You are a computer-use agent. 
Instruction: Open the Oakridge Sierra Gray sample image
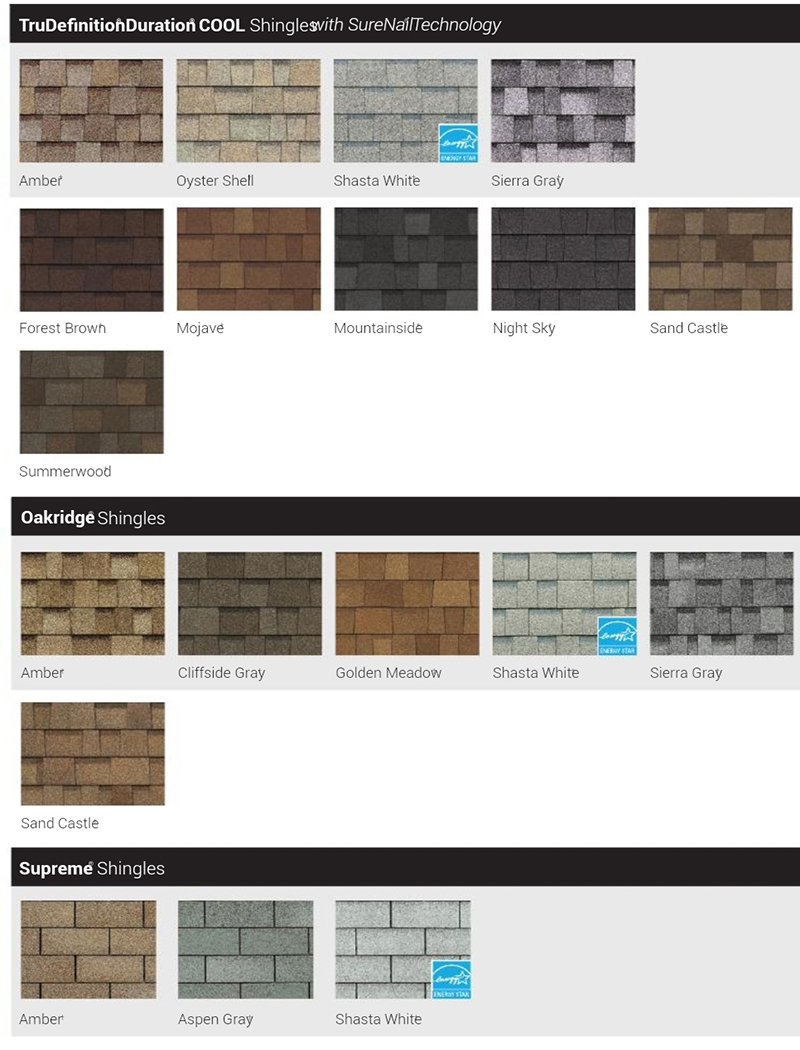coord(721,603)
